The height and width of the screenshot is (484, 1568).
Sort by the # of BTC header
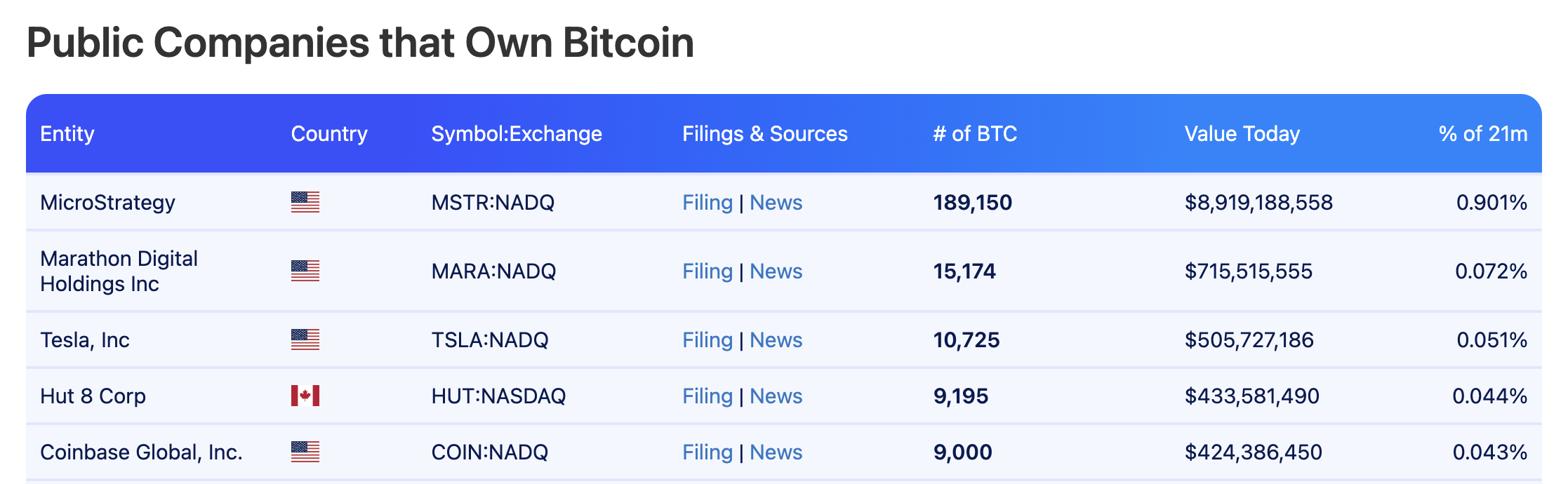coord(974,133)
